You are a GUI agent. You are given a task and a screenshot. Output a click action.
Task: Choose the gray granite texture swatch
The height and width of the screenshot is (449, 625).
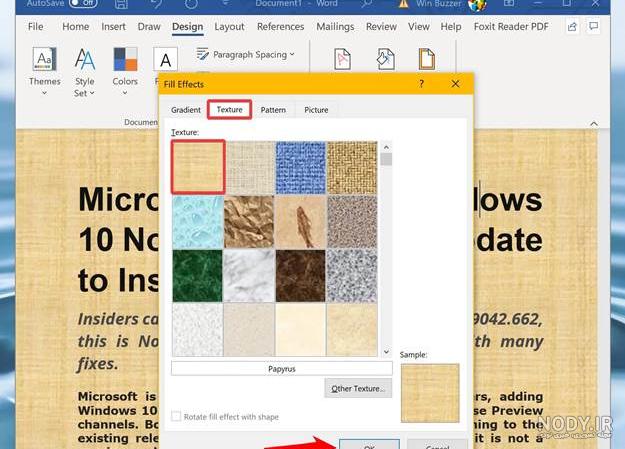point(352,276)
